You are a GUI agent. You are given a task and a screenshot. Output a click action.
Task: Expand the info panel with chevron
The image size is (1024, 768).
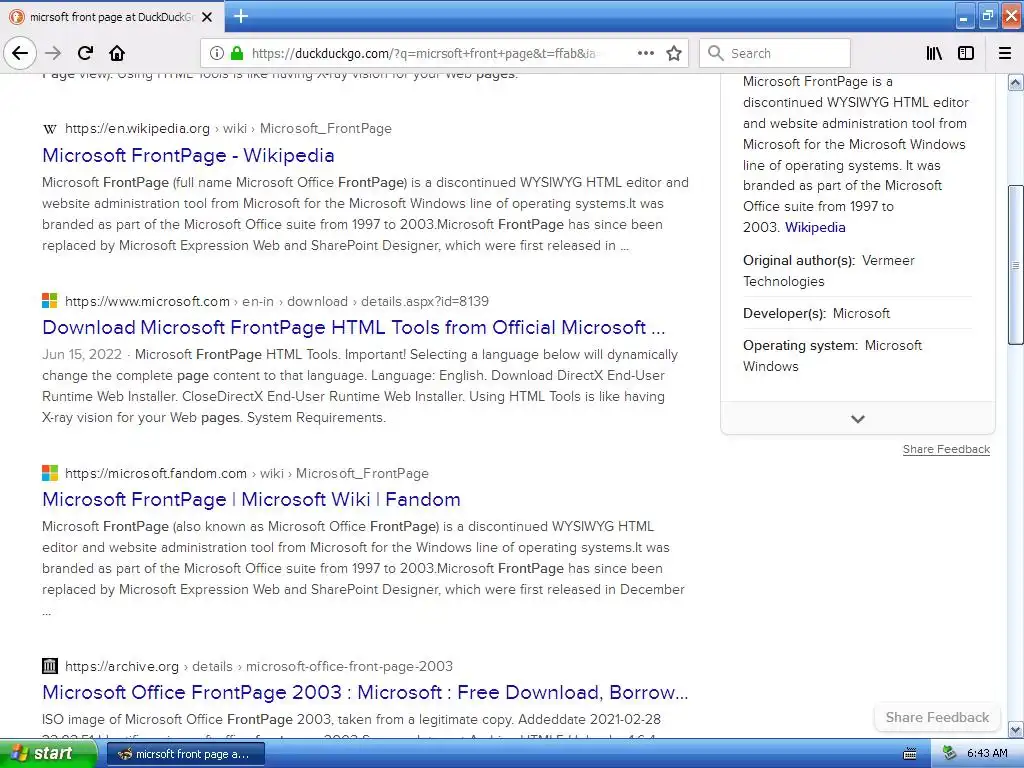(857, 419)
